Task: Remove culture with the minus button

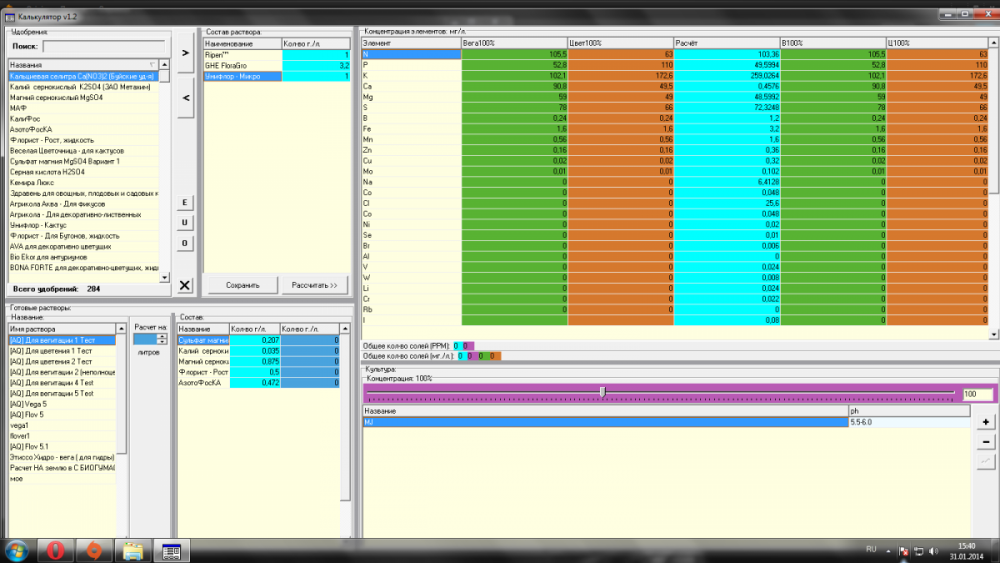Action: [x=985, y=442]
